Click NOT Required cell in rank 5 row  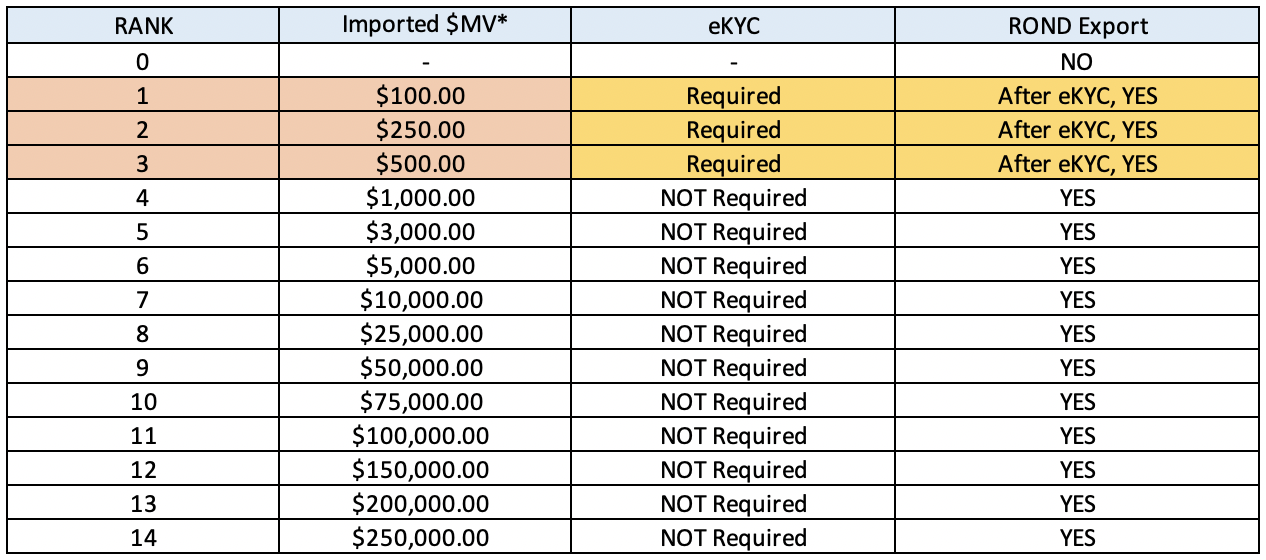(x=733, y=232)
